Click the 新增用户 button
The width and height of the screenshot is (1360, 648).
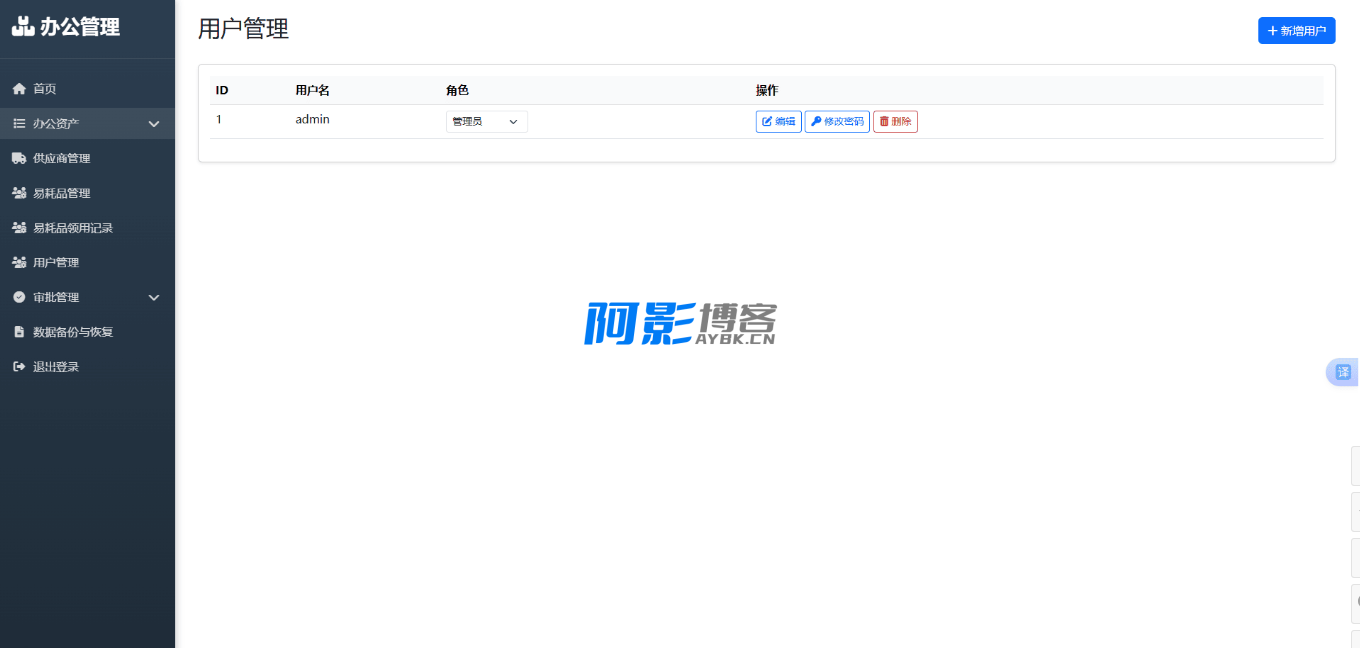pos(1296,31)
